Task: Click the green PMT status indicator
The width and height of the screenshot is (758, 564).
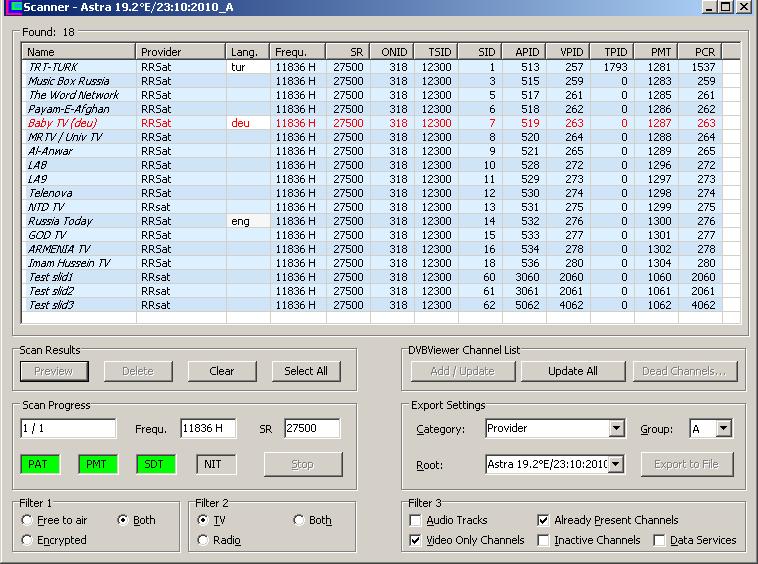Action: pyautogui.click(x=96, y=464)
